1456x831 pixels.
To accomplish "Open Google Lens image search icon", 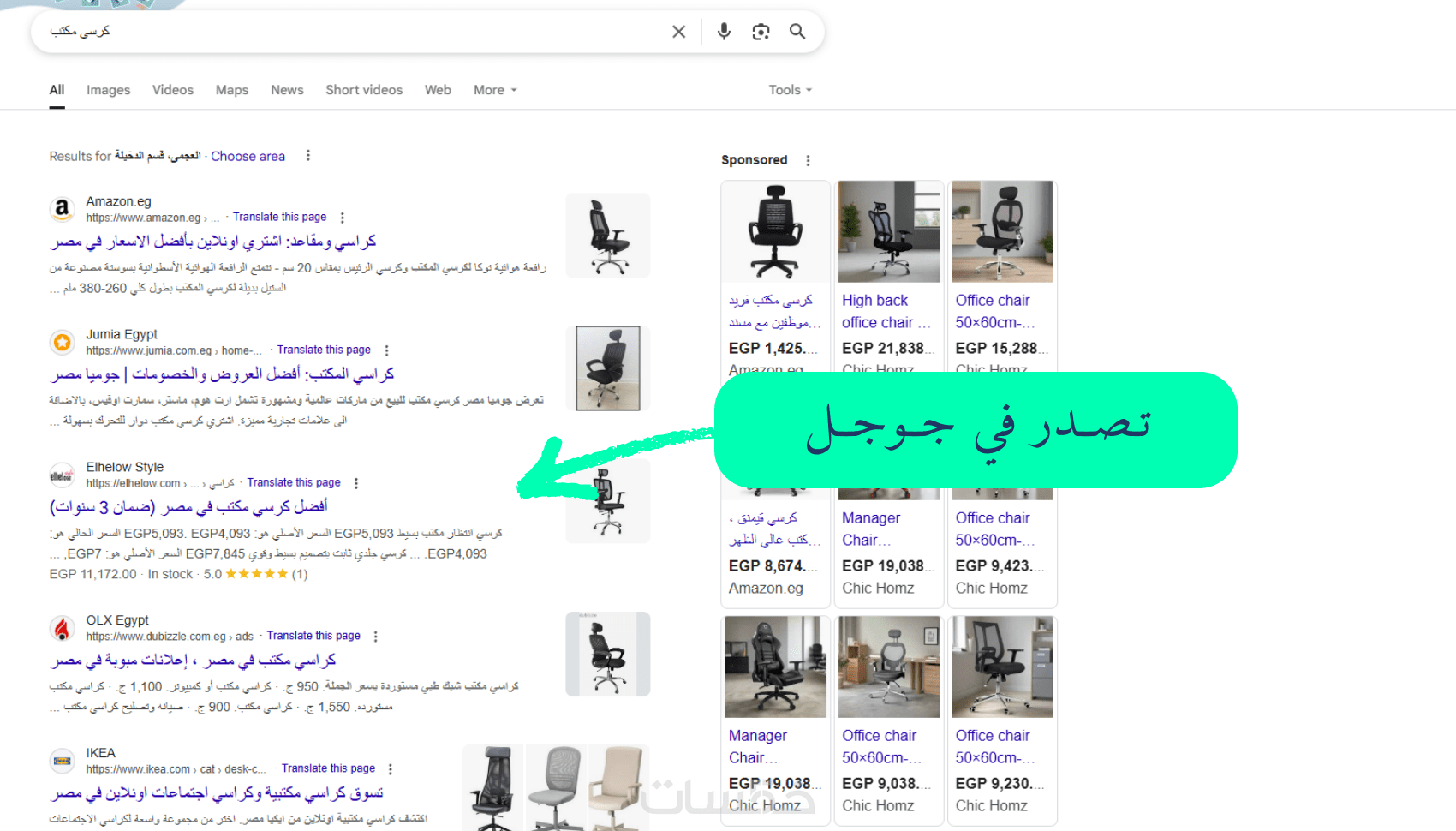I will click(x=761, y=32).
